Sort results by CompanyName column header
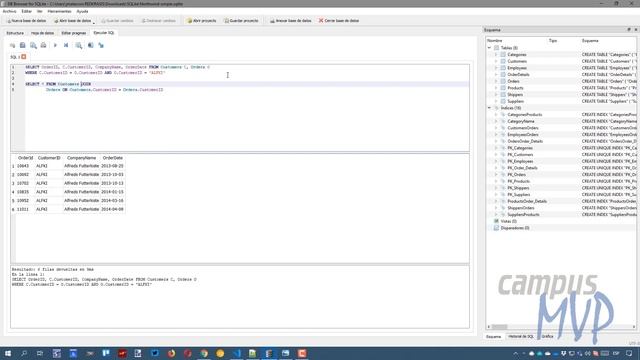 click(82, 158)
